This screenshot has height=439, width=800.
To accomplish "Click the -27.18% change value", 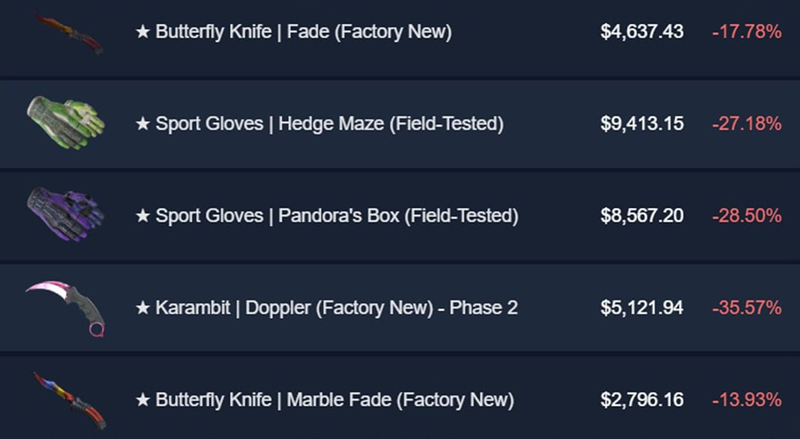I will (746, 124).
